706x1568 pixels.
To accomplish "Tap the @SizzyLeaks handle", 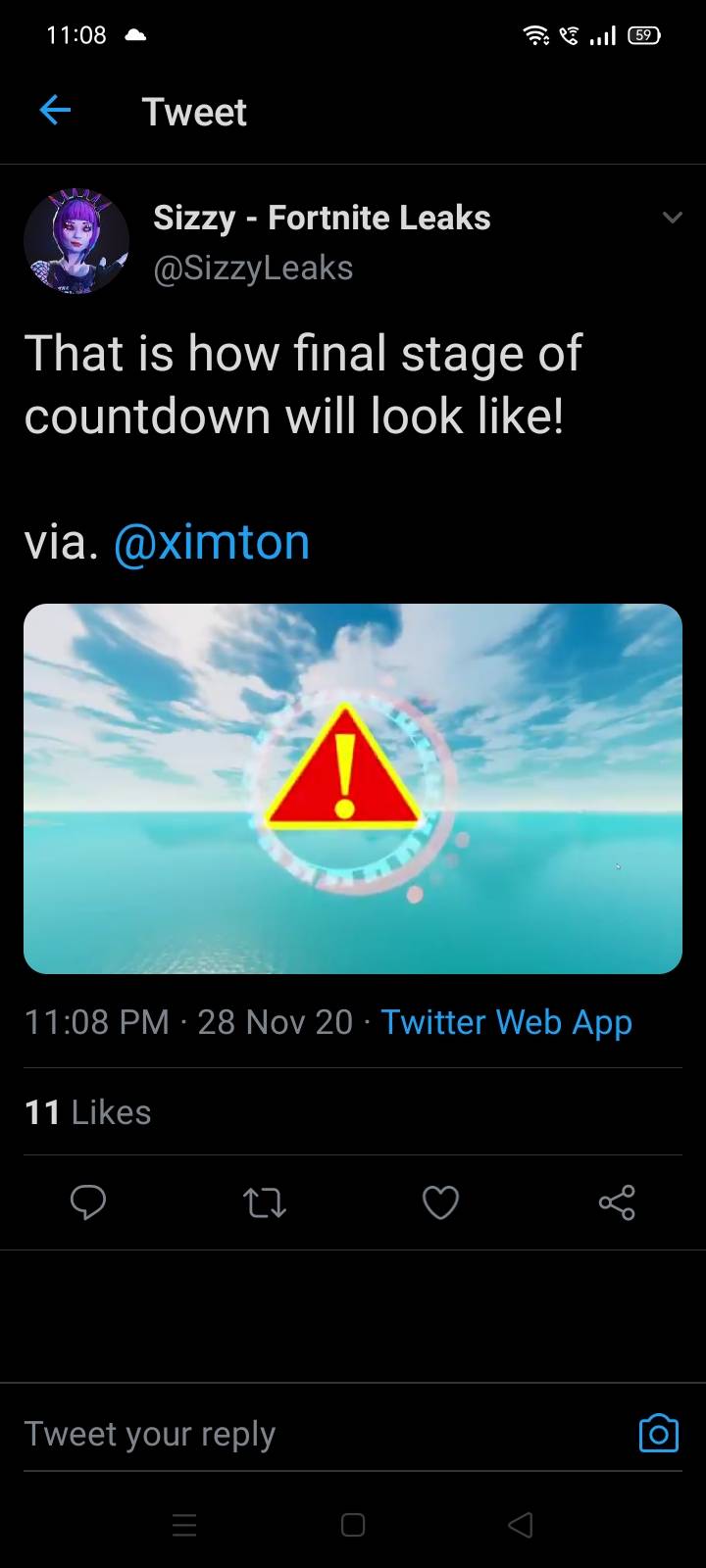I will pos(253,269).
